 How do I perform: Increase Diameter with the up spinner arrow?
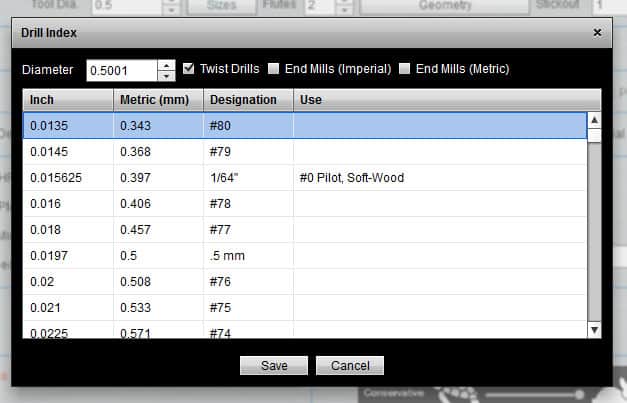click(x=167, y=65)
